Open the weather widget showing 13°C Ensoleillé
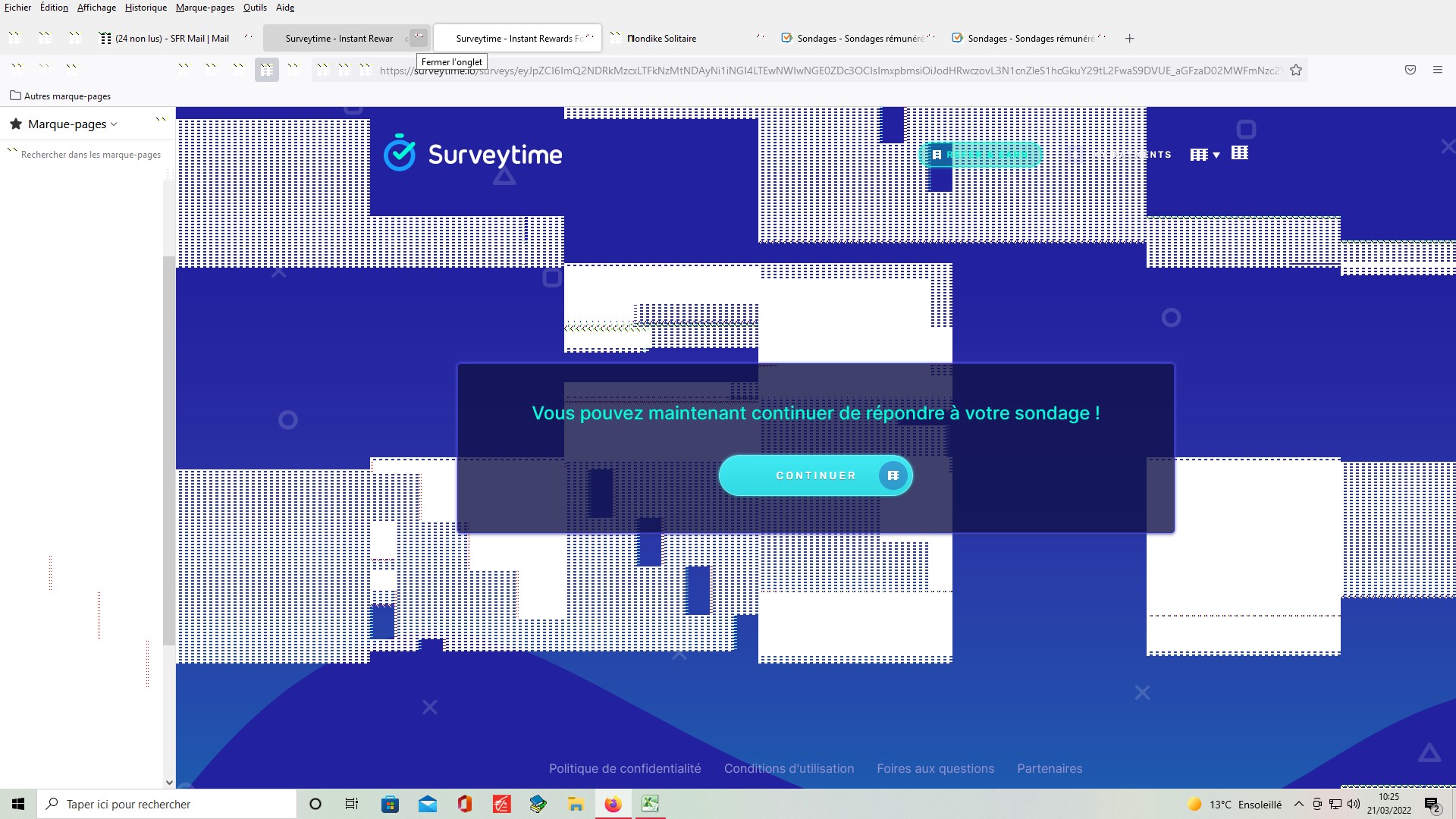Screen dimensions: 1456x819 1235,804
